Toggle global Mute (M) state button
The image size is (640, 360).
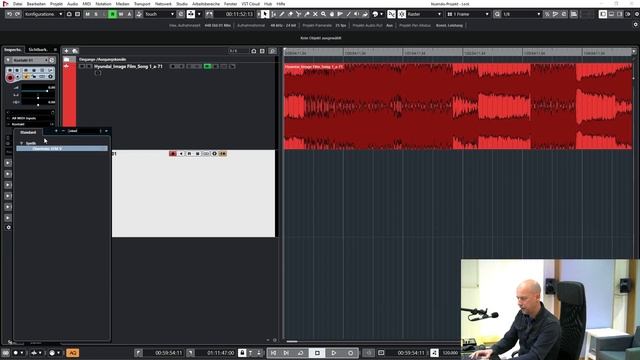[87, 14]
